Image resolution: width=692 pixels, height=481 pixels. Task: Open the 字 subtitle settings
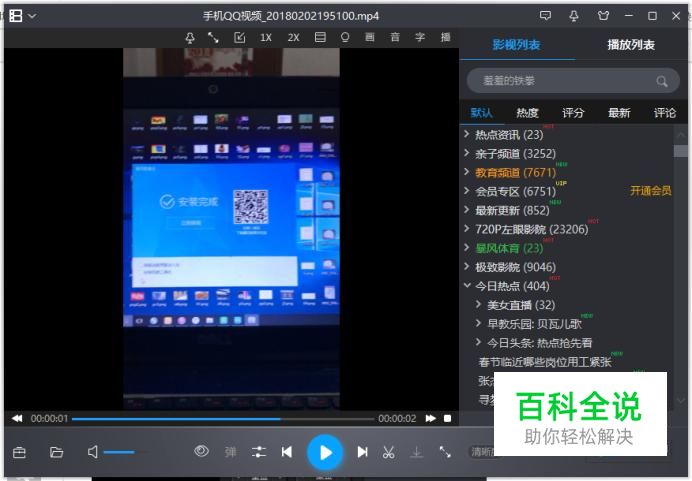(420, 37)
